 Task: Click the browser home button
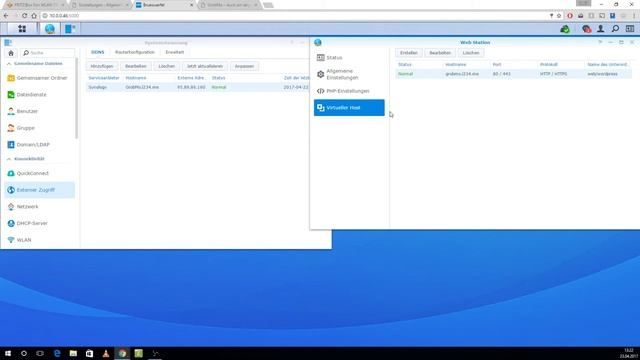34,16
